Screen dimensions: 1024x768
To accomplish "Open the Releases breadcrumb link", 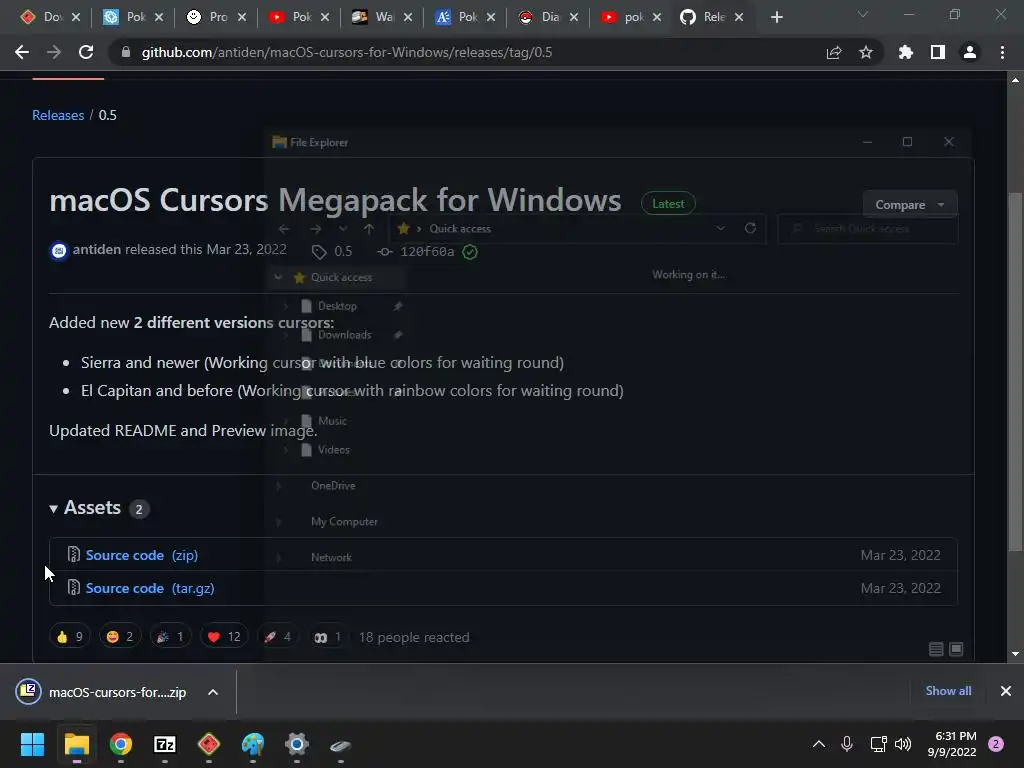I will 58,115.
